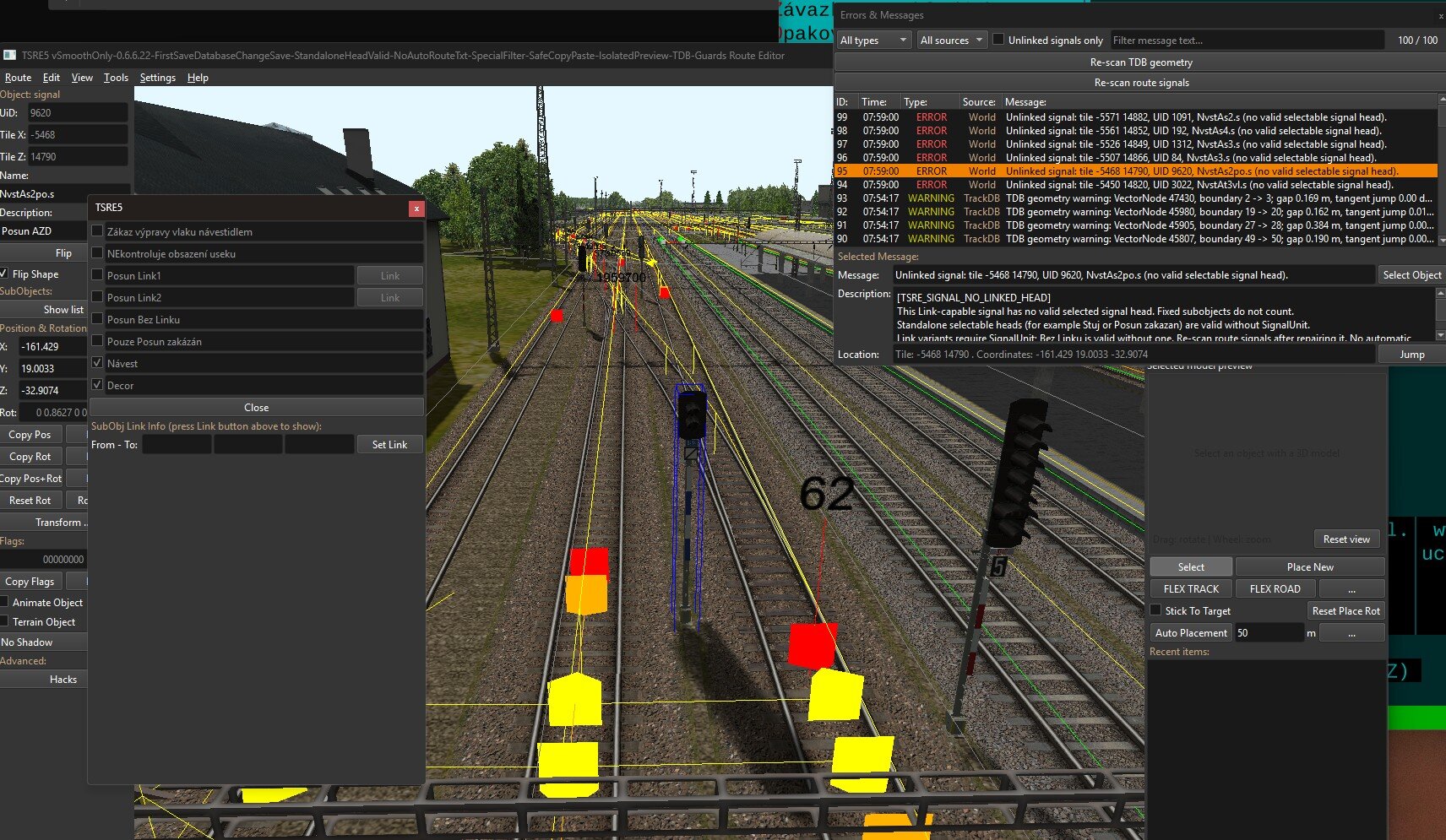Click the Select Object button
This screenshot has height=840, width=1446.
point(1411,274)
